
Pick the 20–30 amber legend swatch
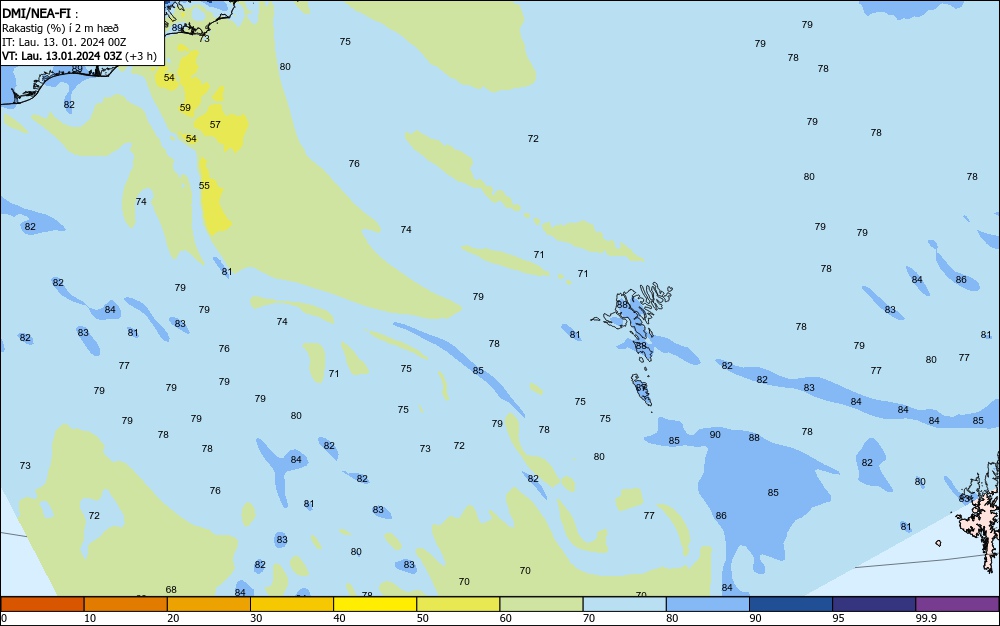click(x=209, y=604)
